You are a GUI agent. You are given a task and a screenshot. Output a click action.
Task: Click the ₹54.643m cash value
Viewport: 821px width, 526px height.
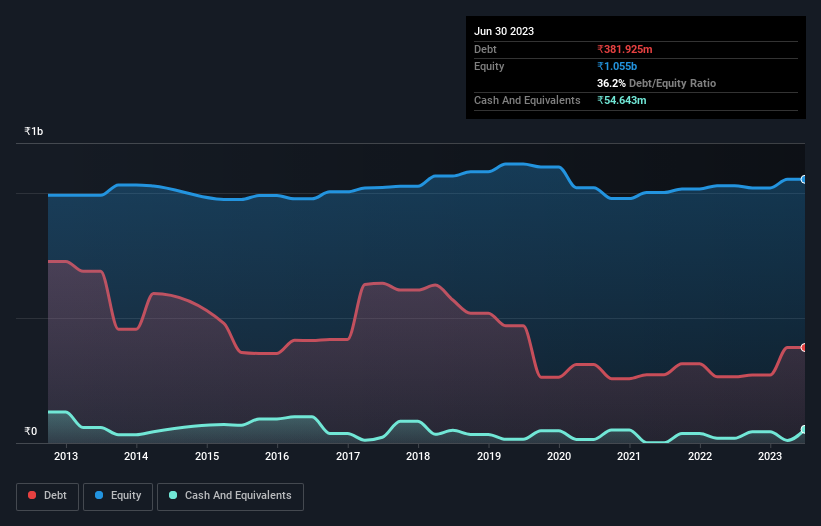(x=622, y=100)
